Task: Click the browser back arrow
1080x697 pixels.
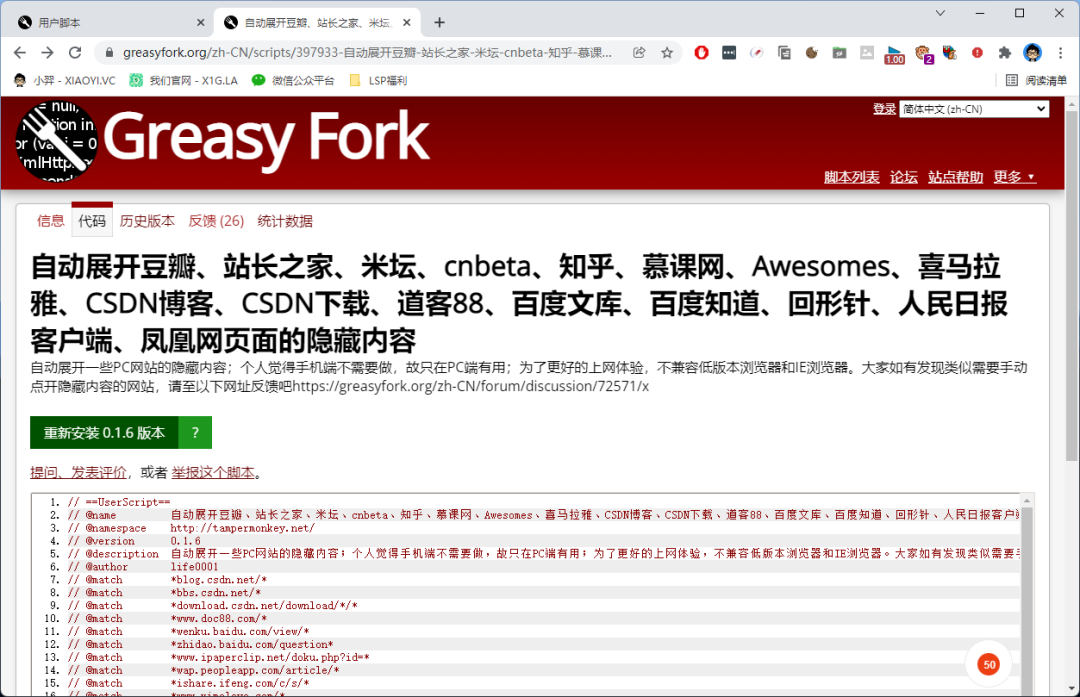Action: [x=20, y=52]
